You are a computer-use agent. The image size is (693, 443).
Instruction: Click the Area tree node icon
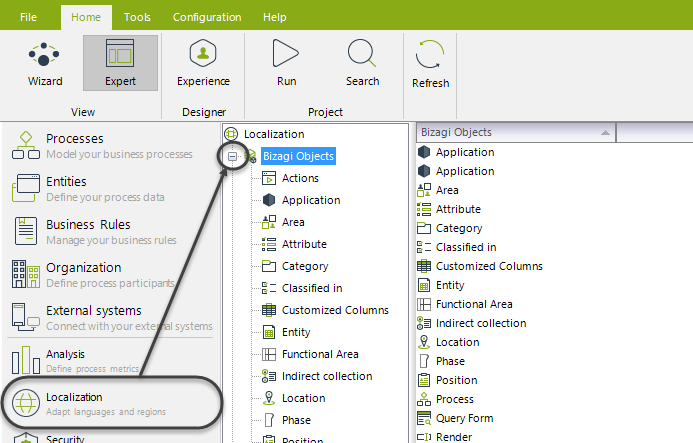(269, 222)
